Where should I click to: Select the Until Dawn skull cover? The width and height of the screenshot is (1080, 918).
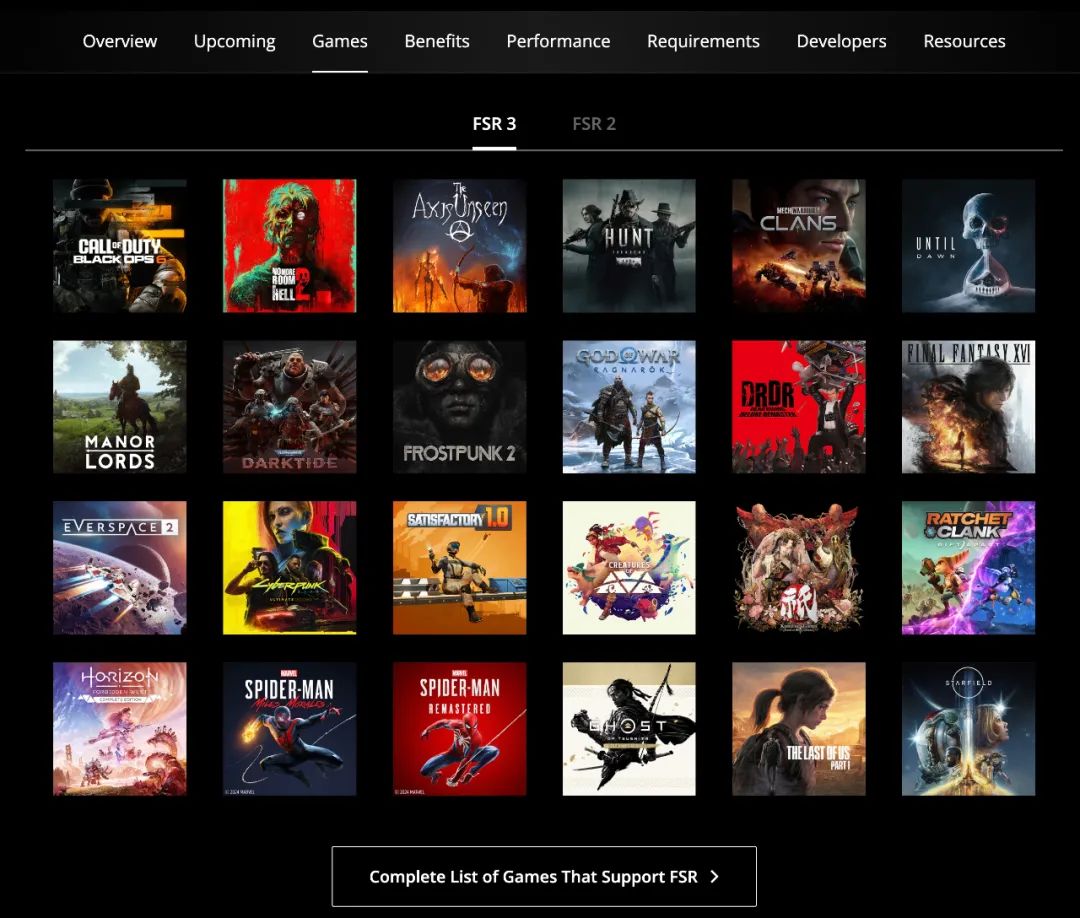(968, 246)
